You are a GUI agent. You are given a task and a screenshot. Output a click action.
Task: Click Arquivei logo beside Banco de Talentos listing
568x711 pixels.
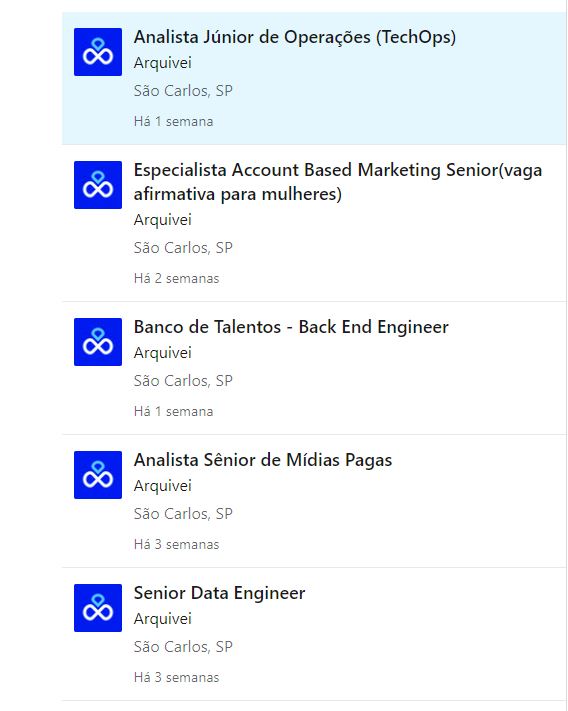coord(98,341)
